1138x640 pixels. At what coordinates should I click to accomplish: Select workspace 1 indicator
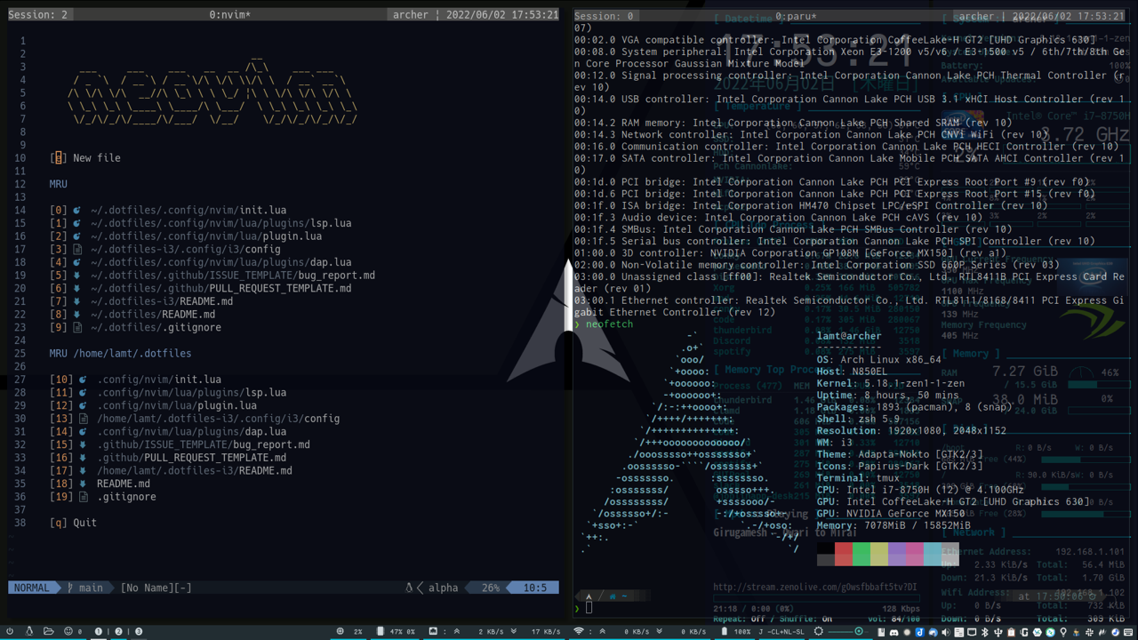(98, 631)
